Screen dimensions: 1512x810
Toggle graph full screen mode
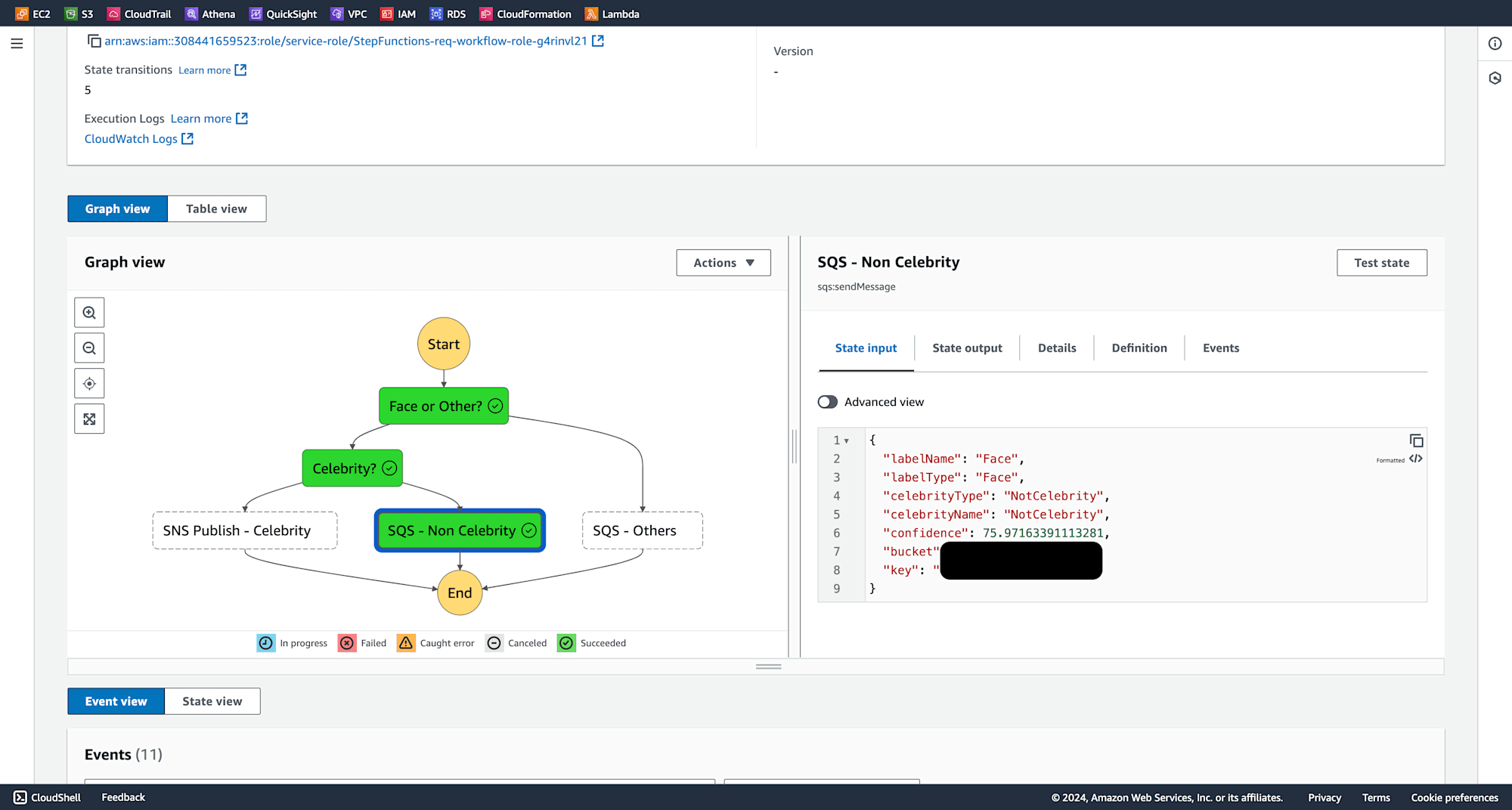click(x=89, y=419)
